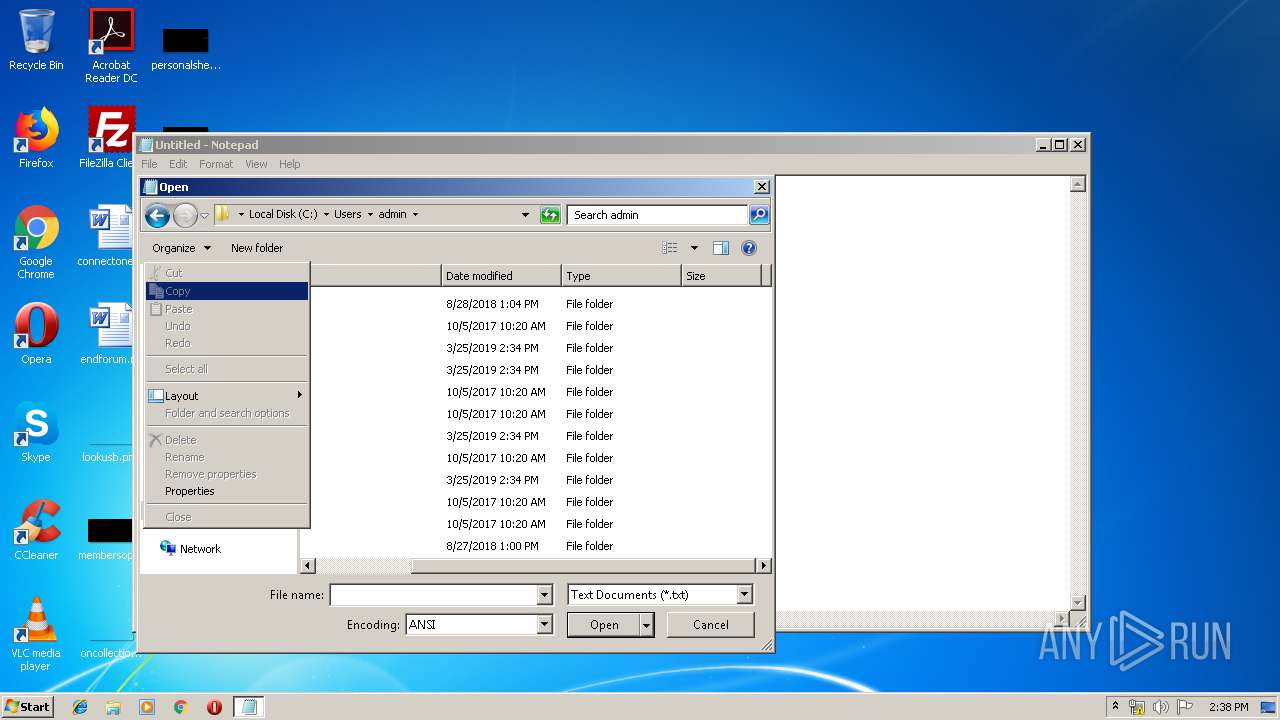Click the Notepad taskbar button
This screenshot has height=720, width=1280.
coord(249,707)
